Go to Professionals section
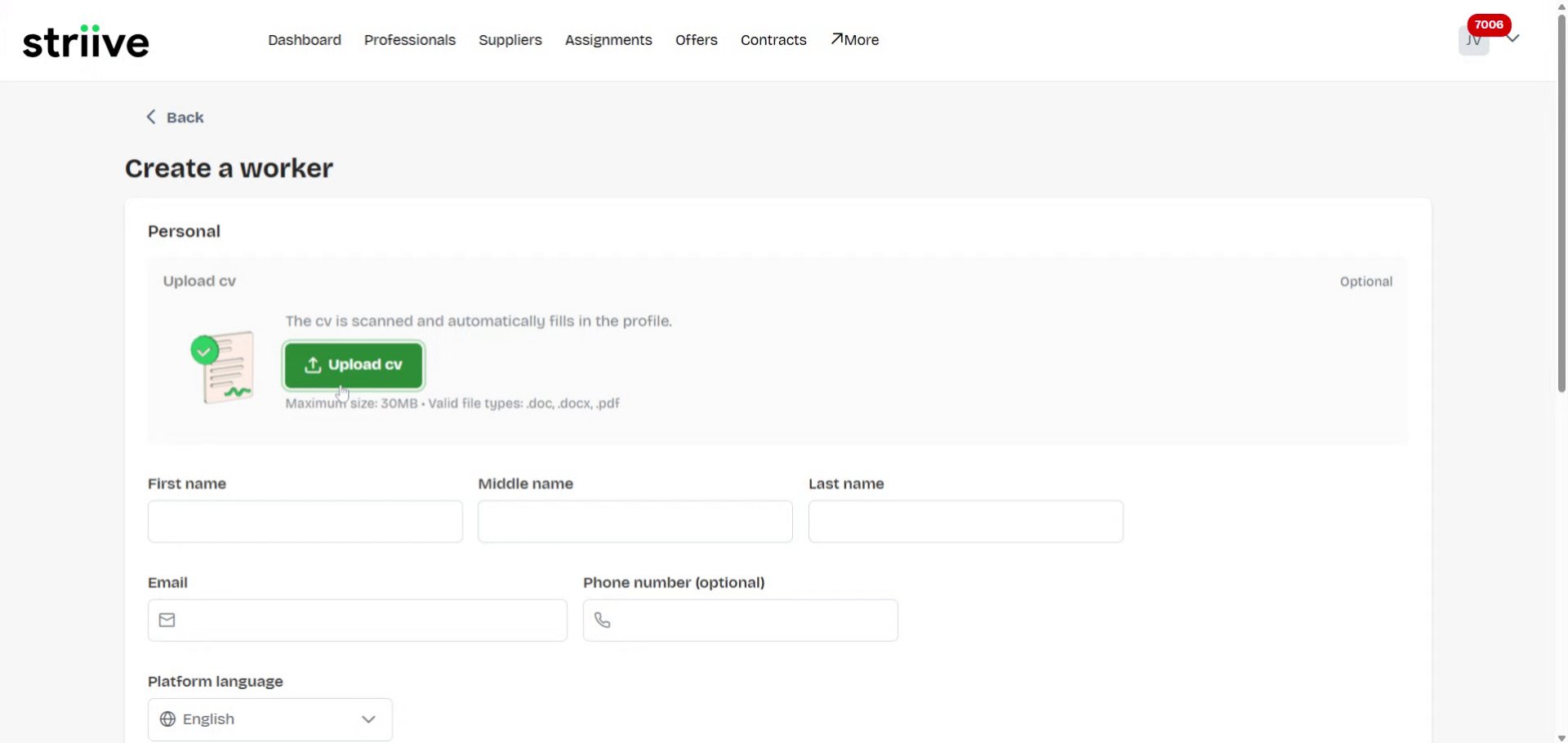The image size is (1568, 743). click(410, 40)
